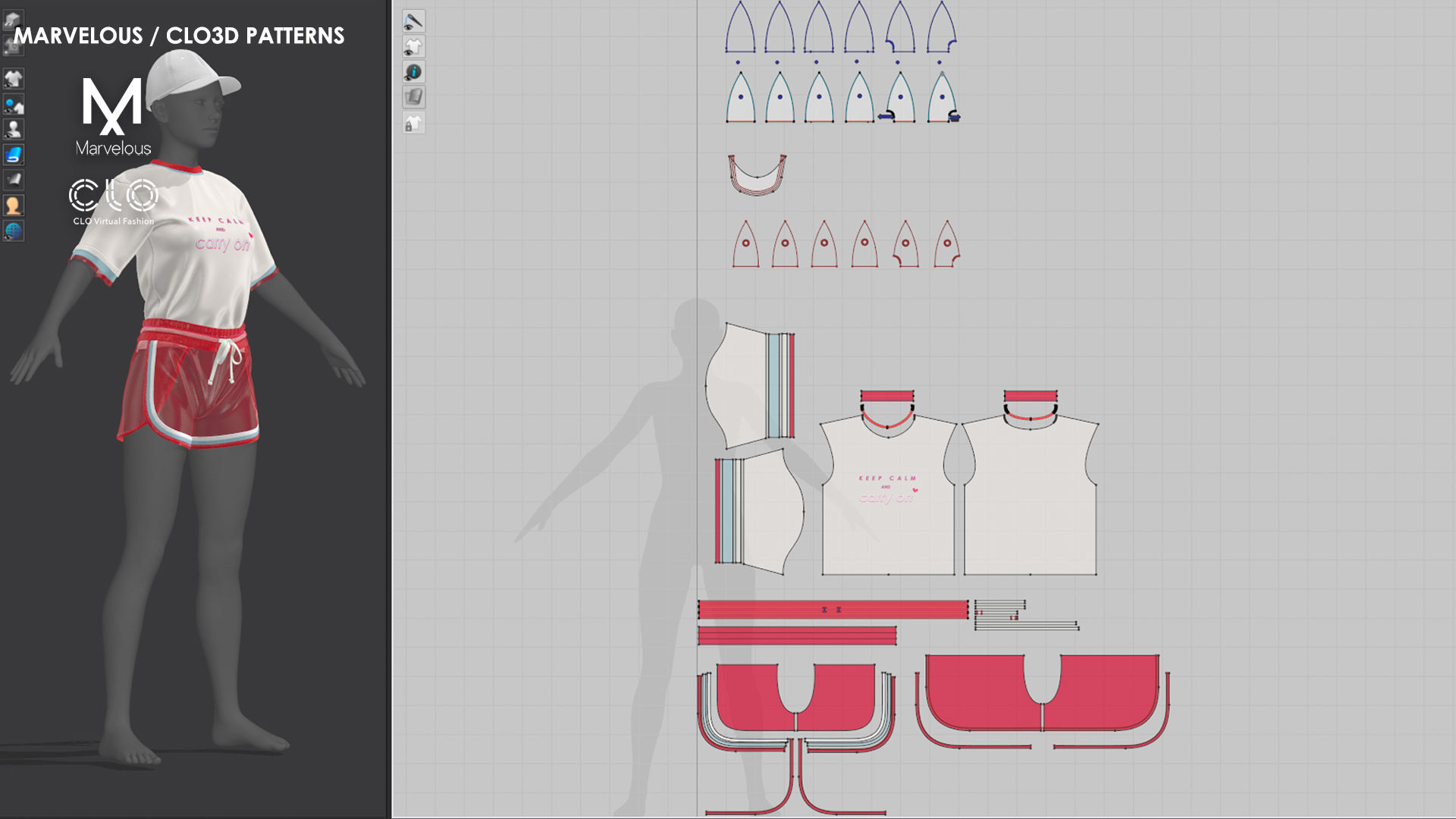Viewport: 1456px width, 819px height.
Task: Click the blue globe environment icon
Action: coord(13,231)
